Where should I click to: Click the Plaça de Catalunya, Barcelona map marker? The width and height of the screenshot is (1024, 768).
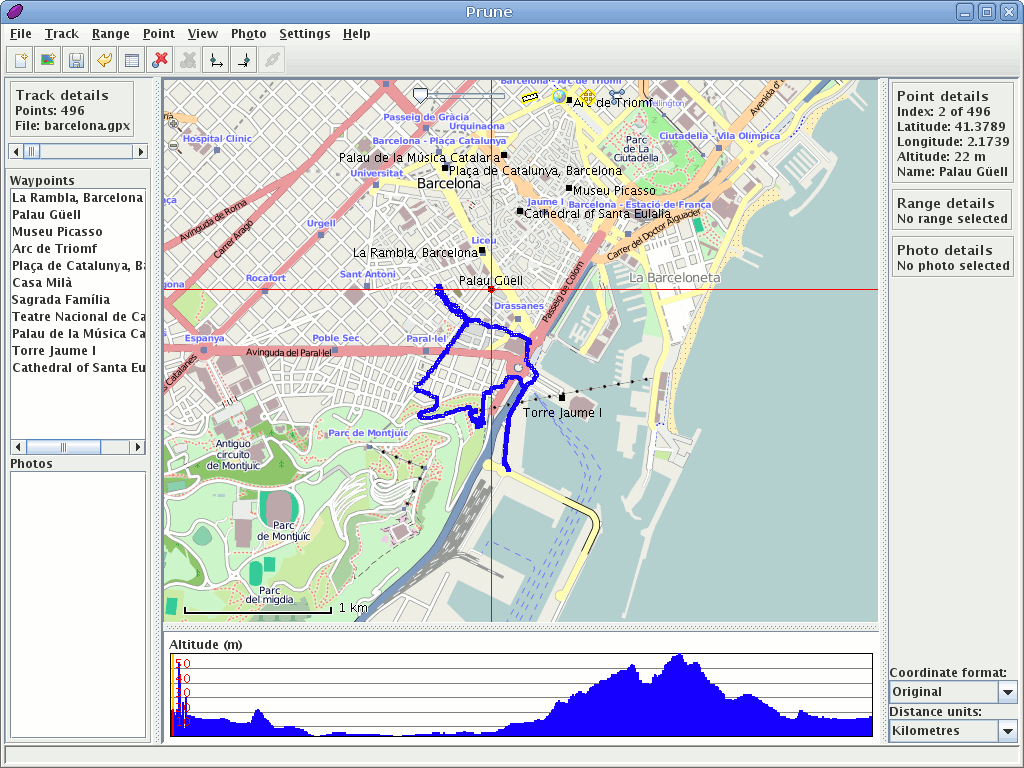pos(445,168)
